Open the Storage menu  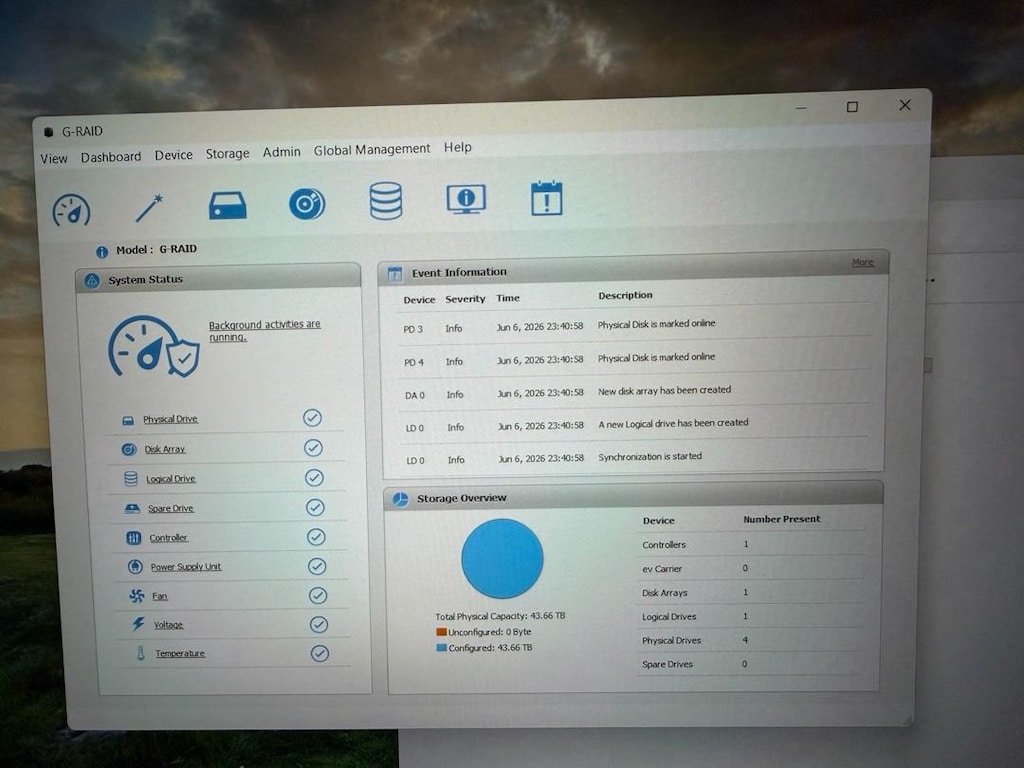(227, 153)
